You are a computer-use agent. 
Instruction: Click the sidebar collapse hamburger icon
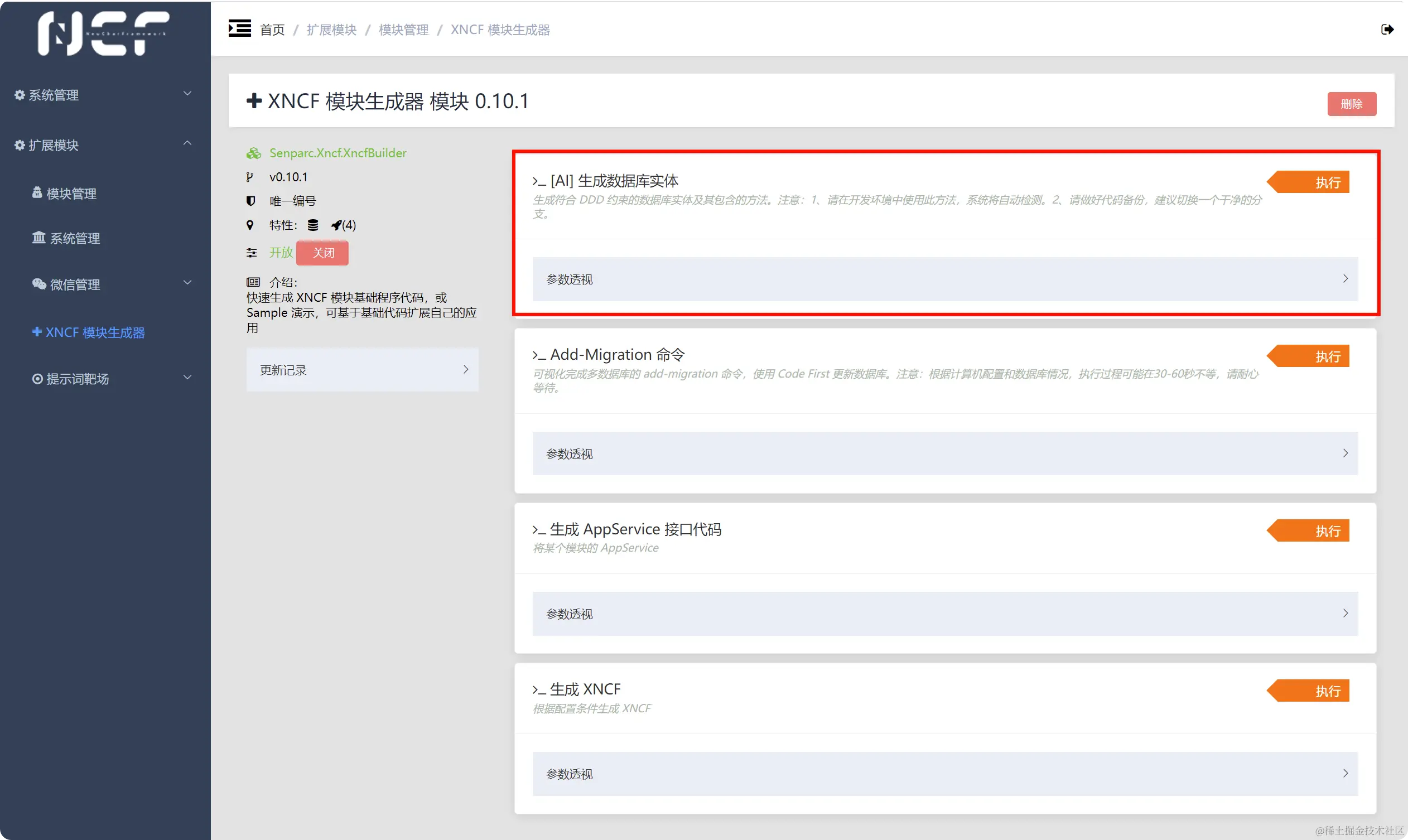coord(239,28)
